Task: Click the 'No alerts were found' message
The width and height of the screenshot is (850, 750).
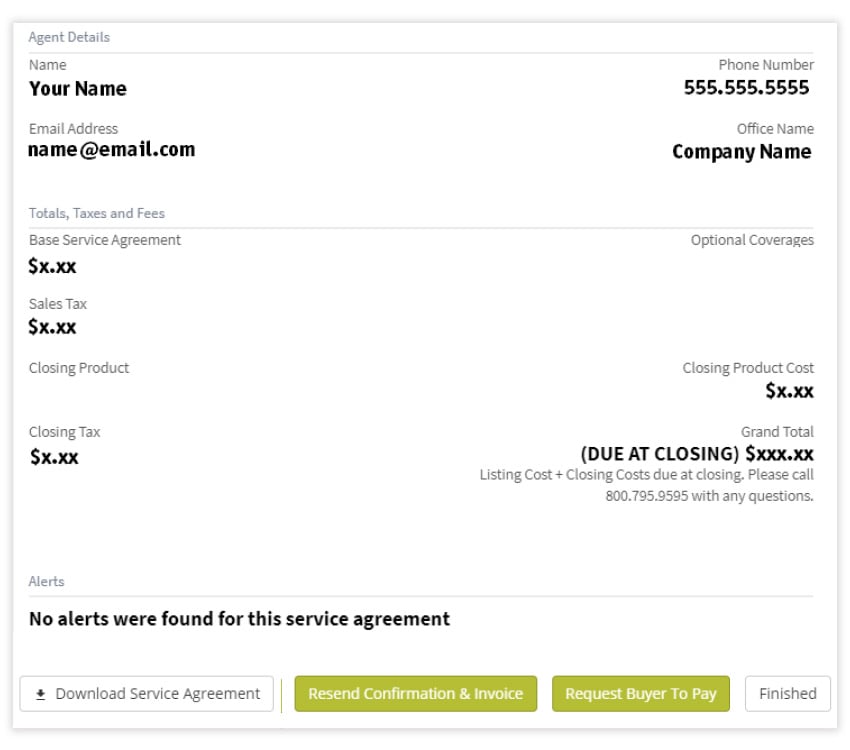Action: click(x=239, y=619)
